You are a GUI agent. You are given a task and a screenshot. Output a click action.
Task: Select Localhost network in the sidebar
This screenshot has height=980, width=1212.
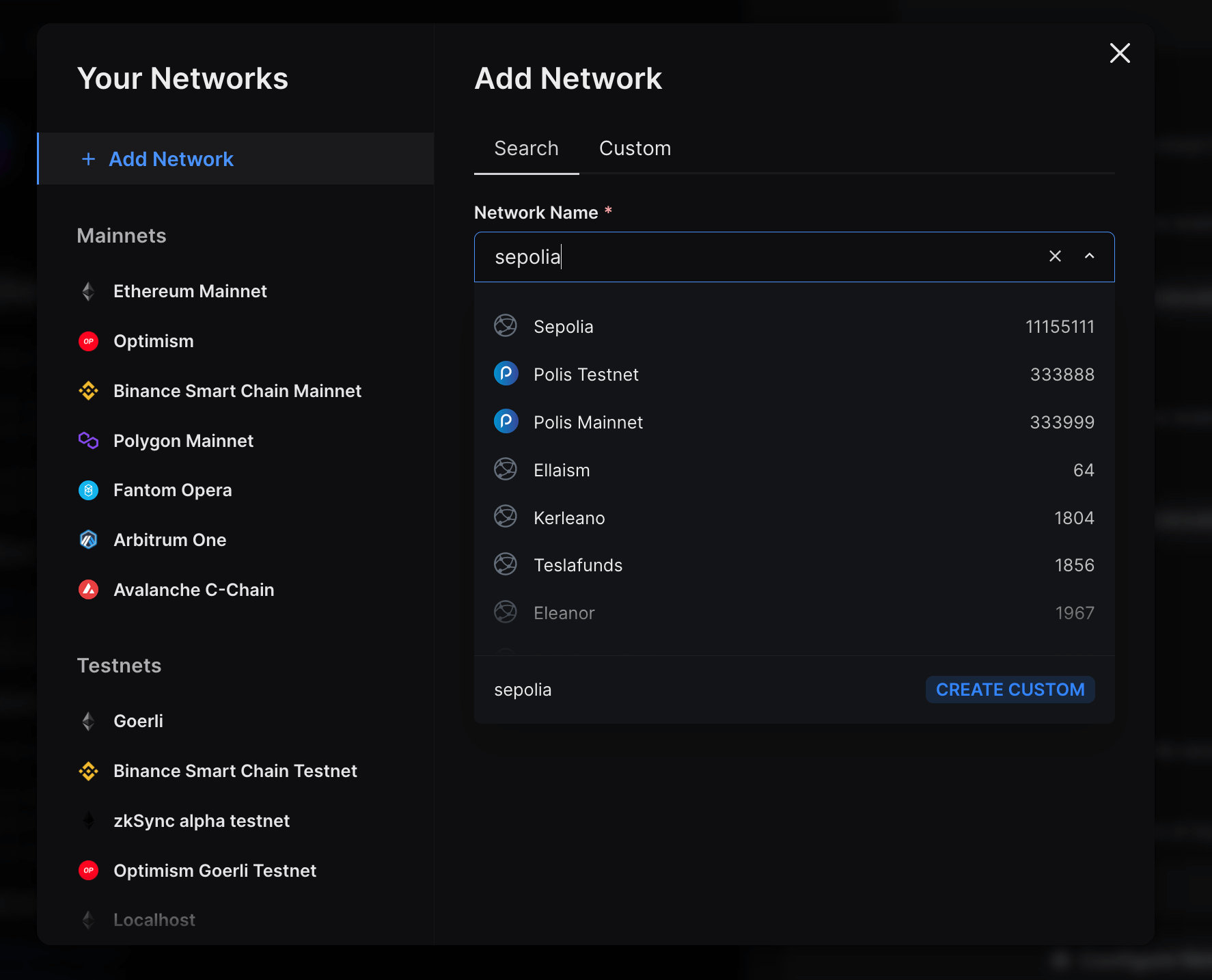[236, 920]
